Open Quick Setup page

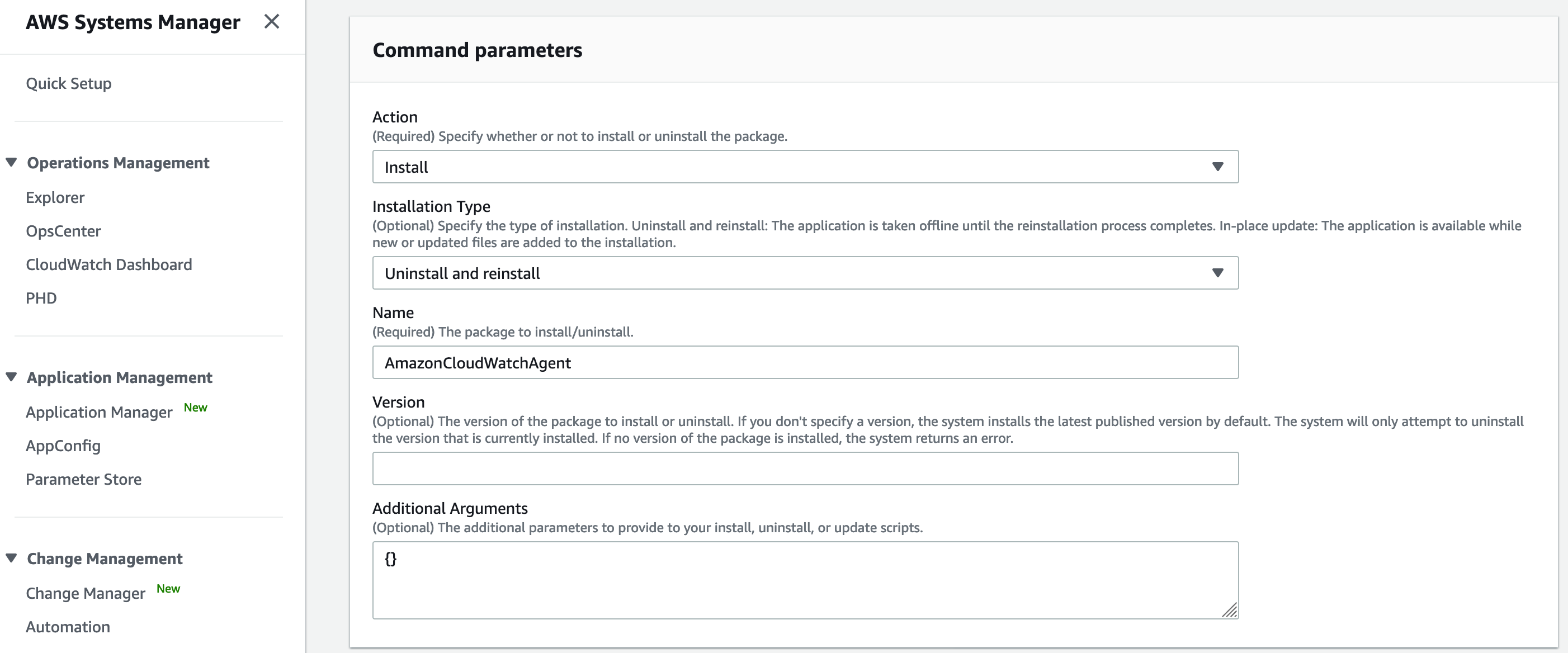coord(69,83)
